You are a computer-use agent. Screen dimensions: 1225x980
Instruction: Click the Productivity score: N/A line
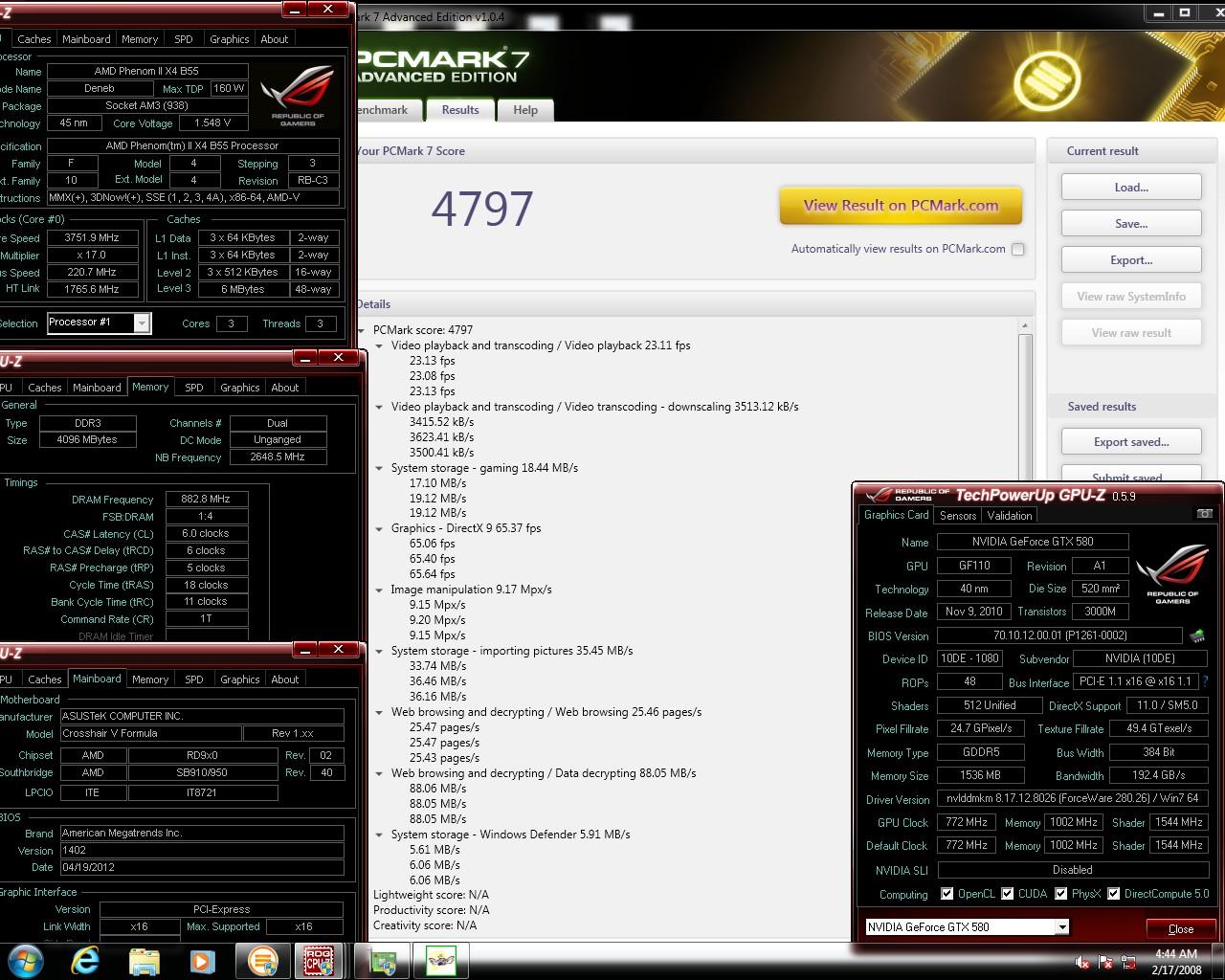432,910
